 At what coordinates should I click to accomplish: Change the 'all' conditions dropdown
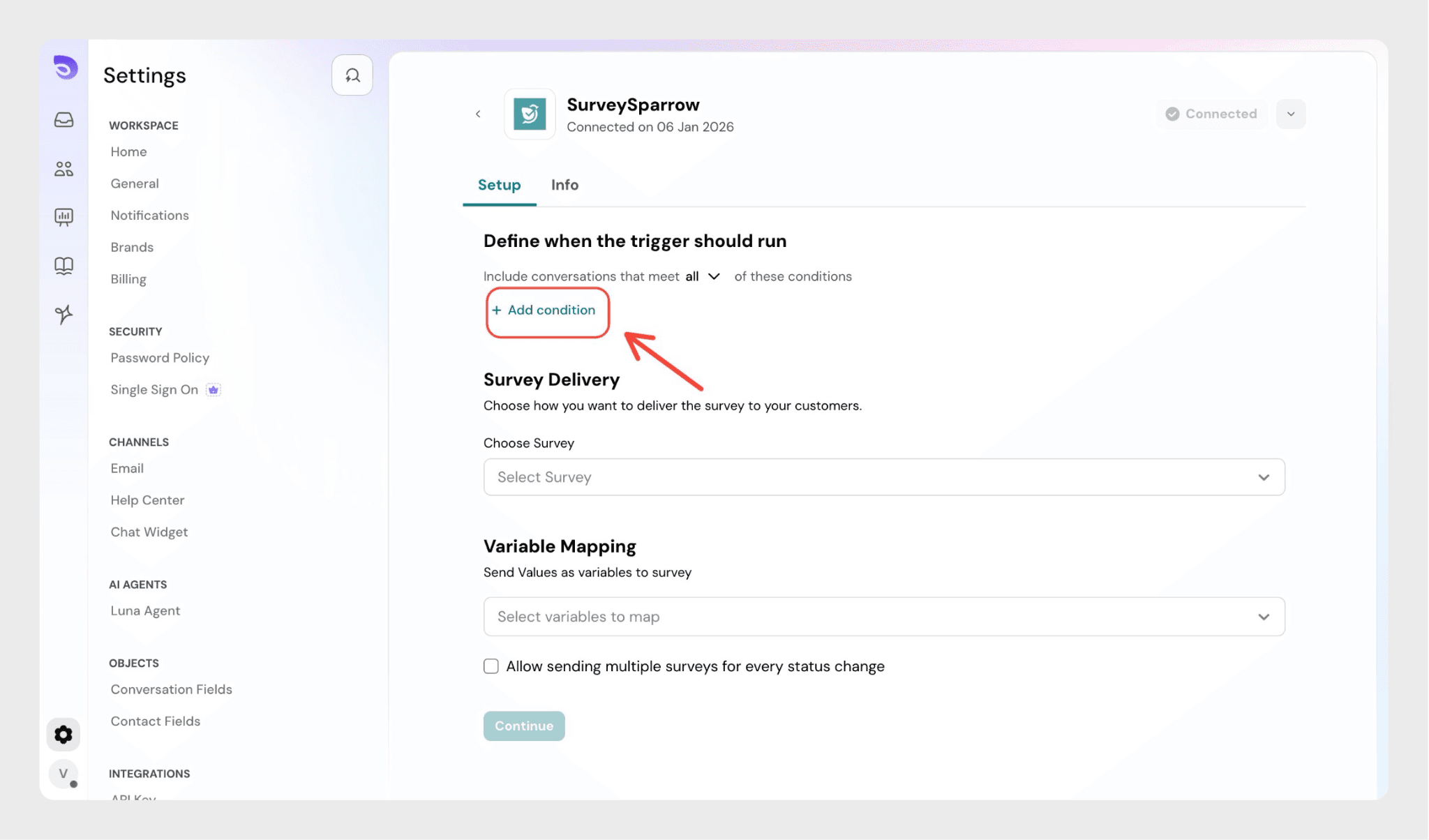tap(703, 276)
